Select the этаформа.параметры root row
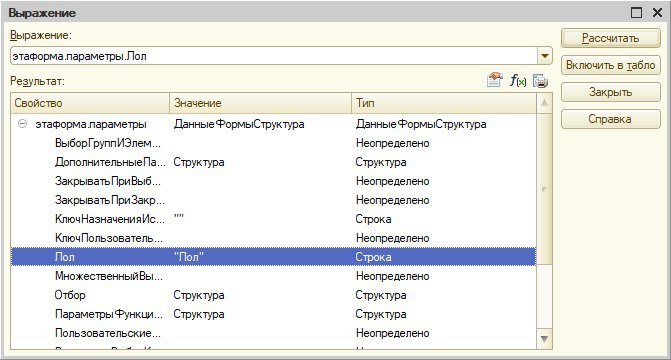 click(273, 124)
